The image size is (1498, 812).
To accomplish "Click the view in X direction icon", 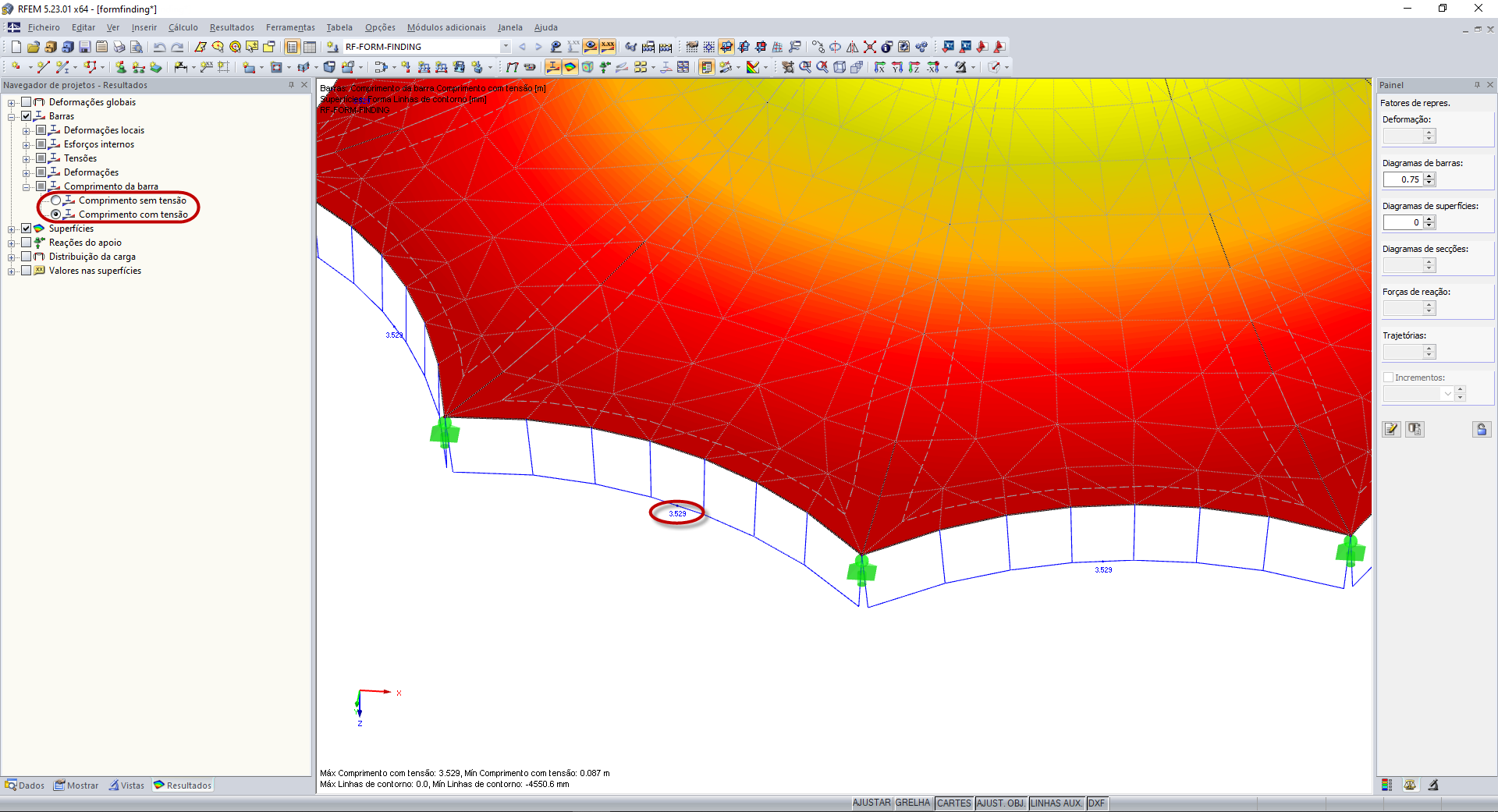I will point(879,67).
